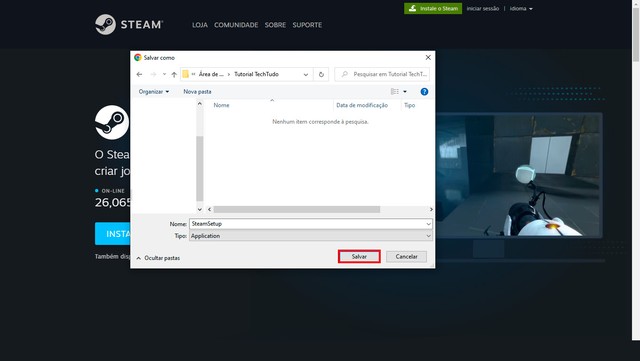Open the view options dropdown arrow
Viewport: 640px width, 361px height.
pyautogui.click(x=405, y=91)
